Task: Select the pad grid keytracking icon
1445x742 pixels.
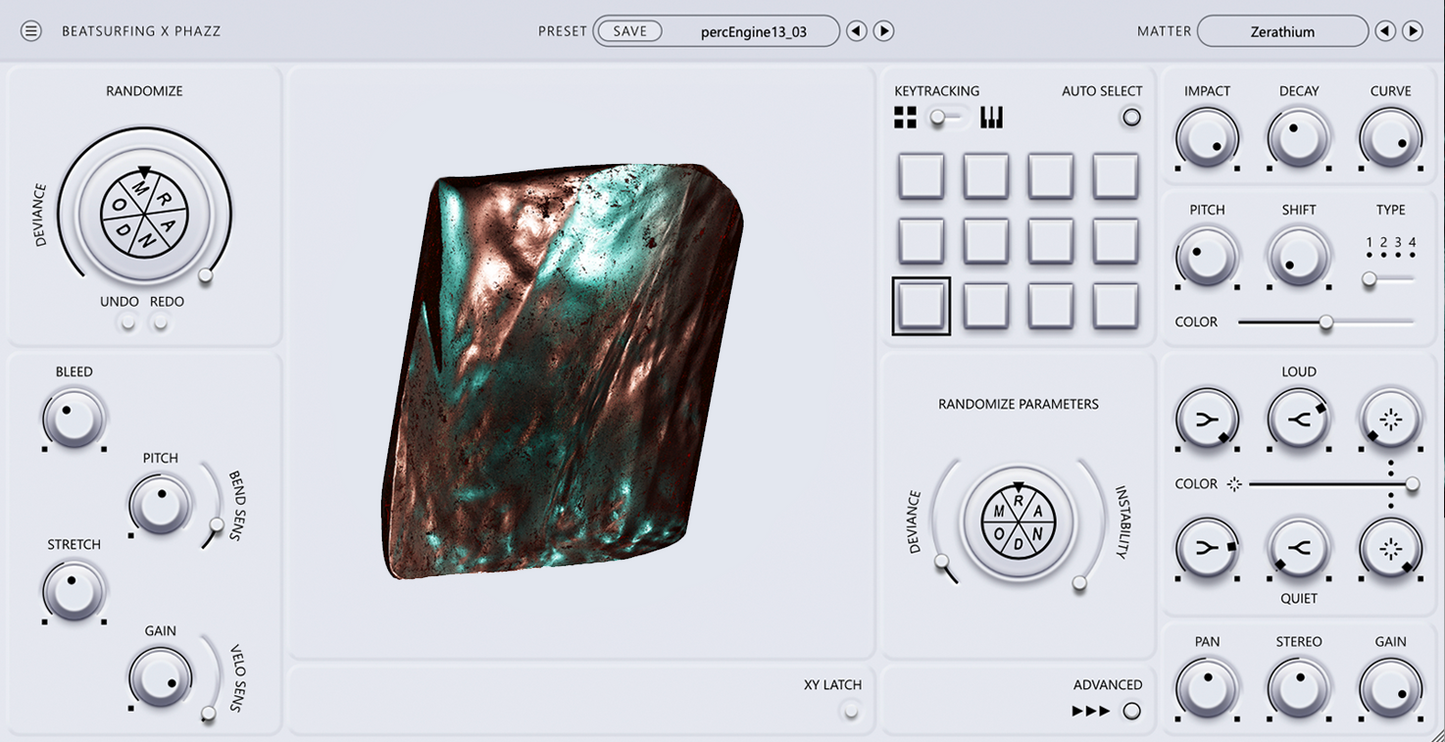Action: point(905,118)
